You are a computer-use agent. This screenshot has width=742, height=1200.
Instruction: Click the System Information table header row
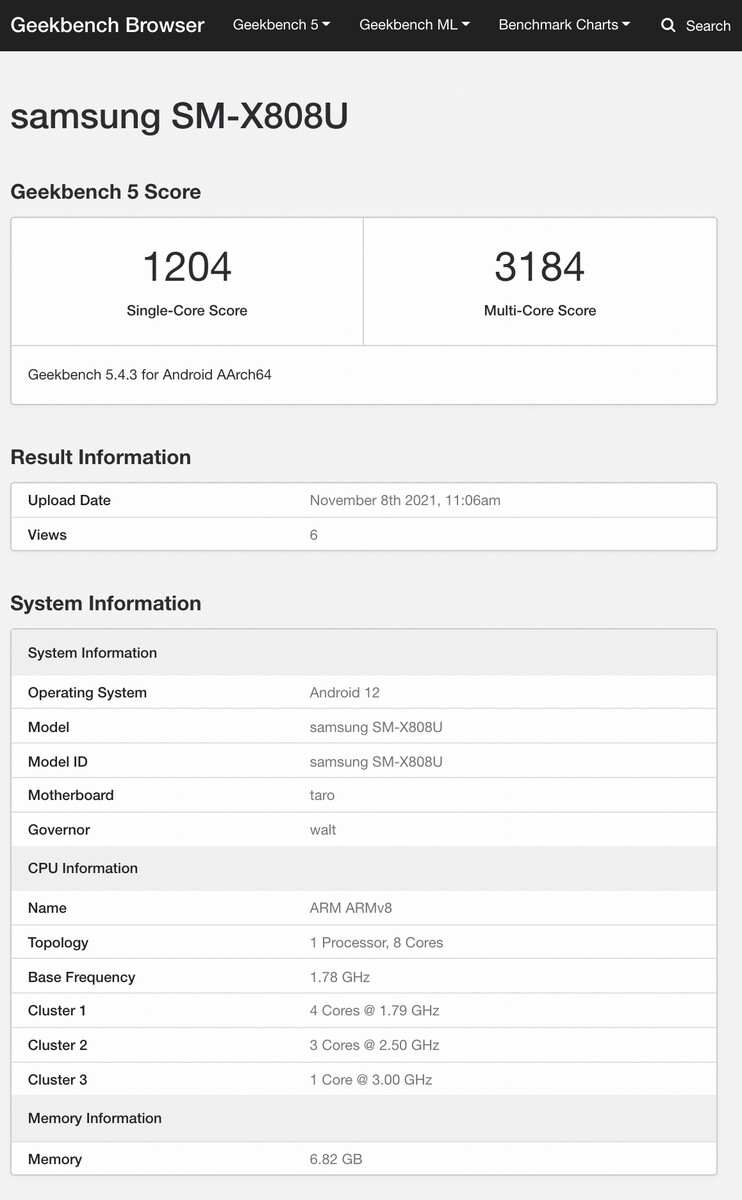[x=364, y=653]
